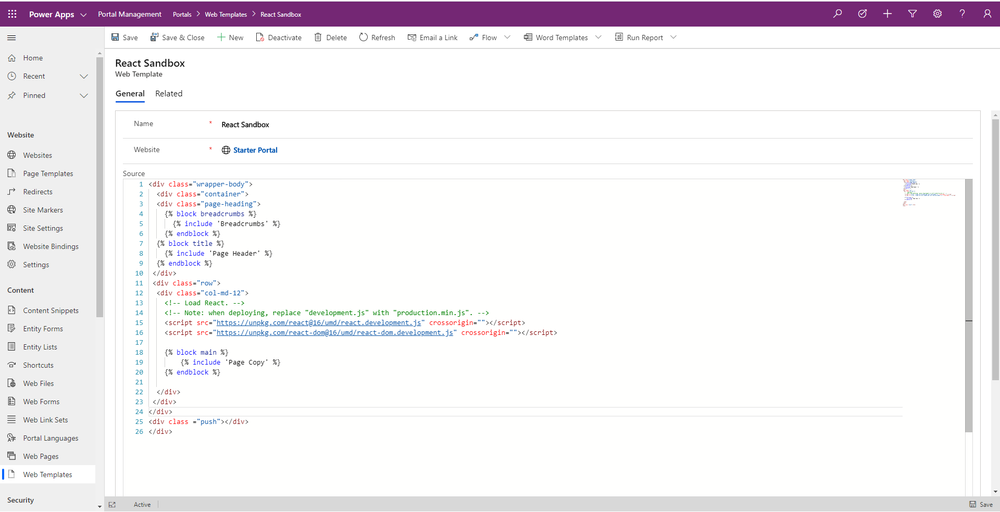This screenshot has width=1000, height=512.
Task: Switch to the Related tab
Action: tap(169, 94)
